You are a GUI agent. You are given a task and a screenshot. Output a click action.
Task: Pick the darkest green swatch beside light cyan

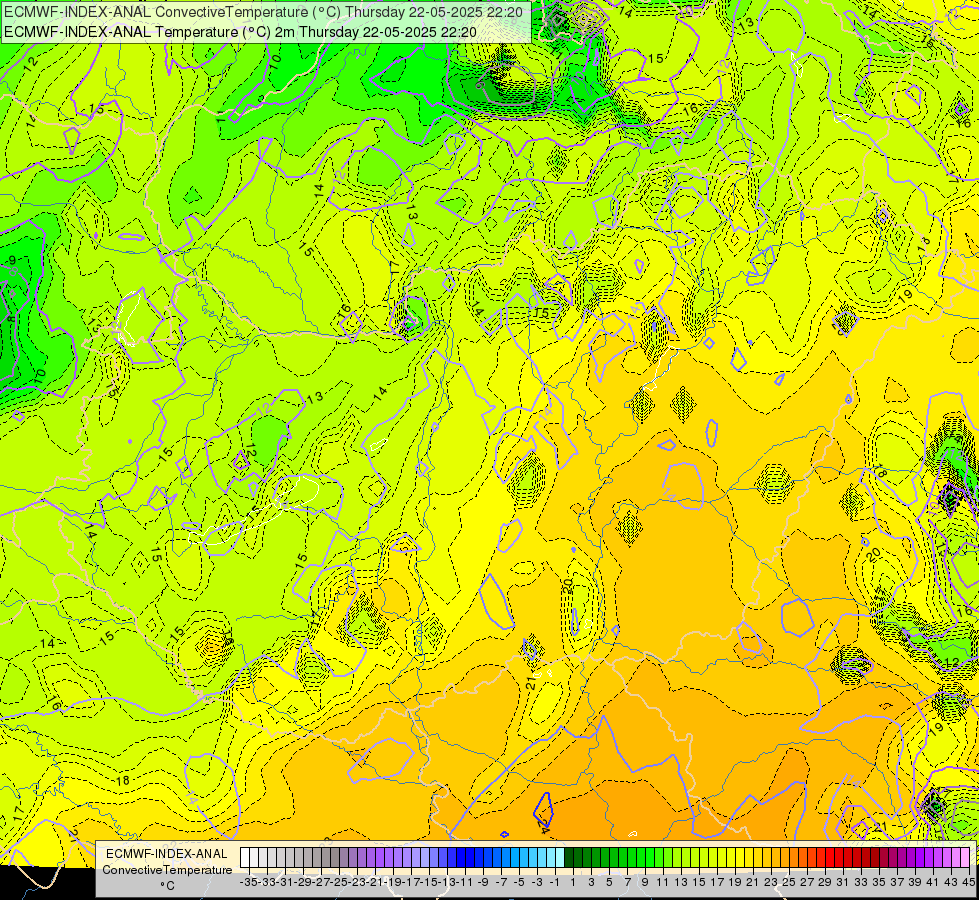point(569,857)
